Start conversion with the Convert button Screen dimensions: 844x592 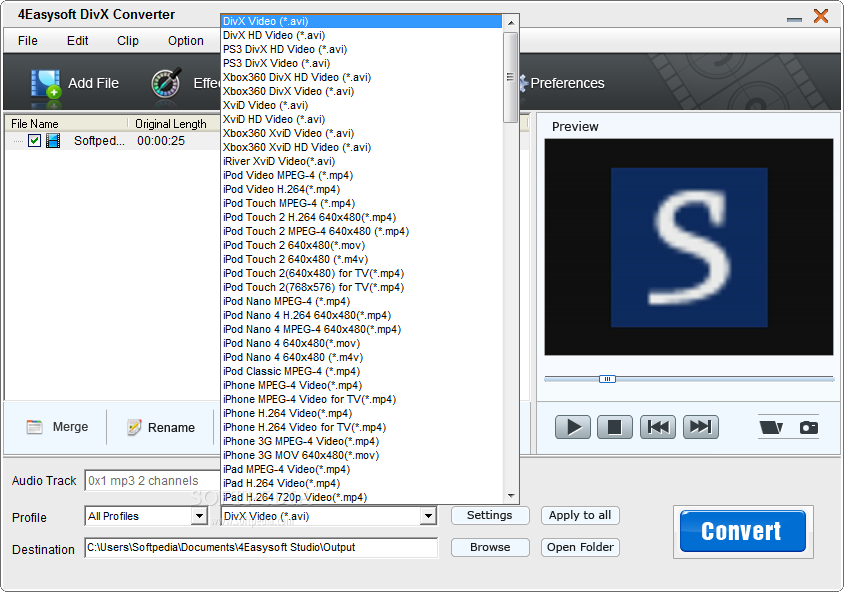coord(742,531)
